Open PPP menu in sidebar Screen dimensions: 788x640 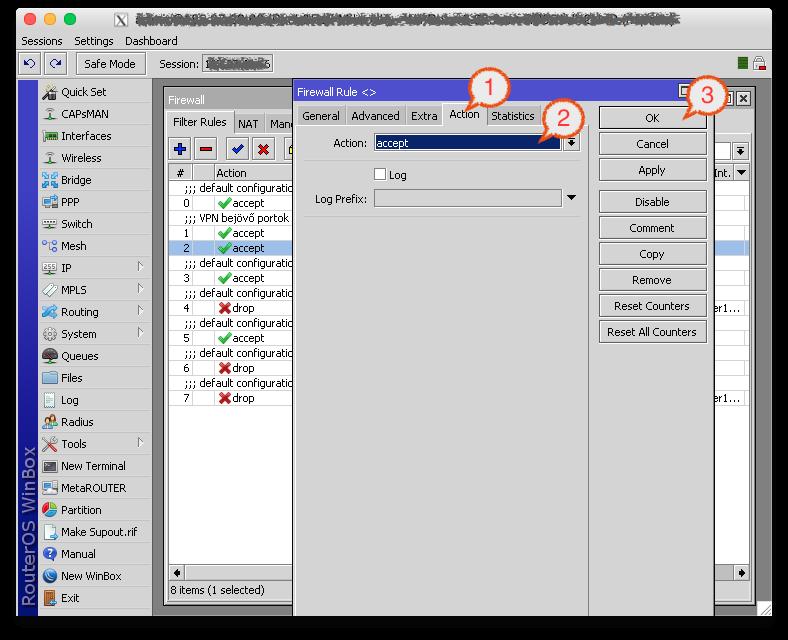[95, 202]
